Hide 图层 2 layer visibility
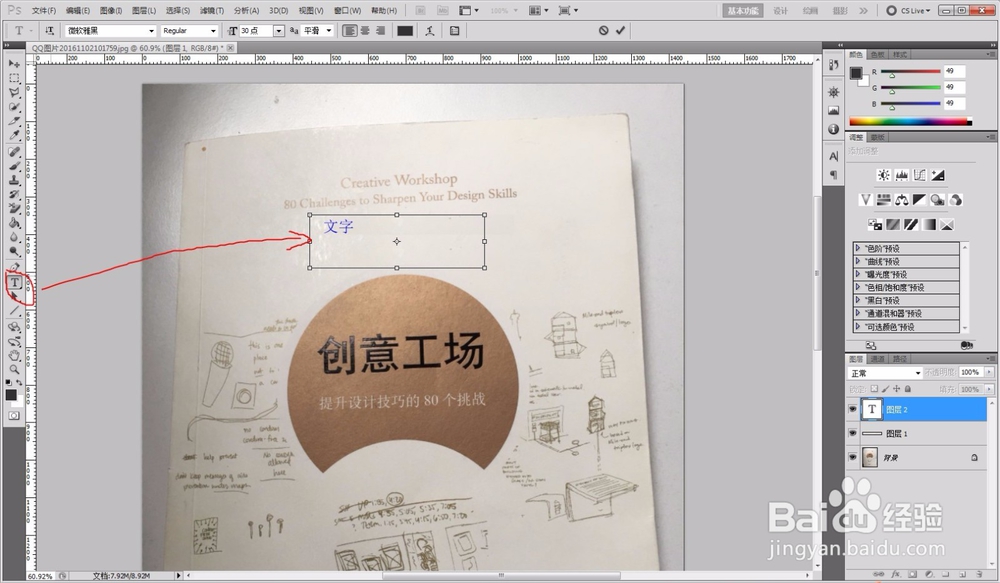Viewport: 1000px width, 583px height. [x=853, y=410]
